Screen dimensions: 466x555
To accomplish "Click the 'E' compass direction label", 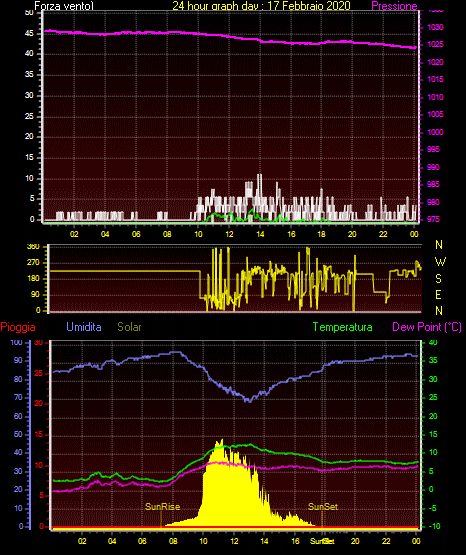I will click(438, 294).
